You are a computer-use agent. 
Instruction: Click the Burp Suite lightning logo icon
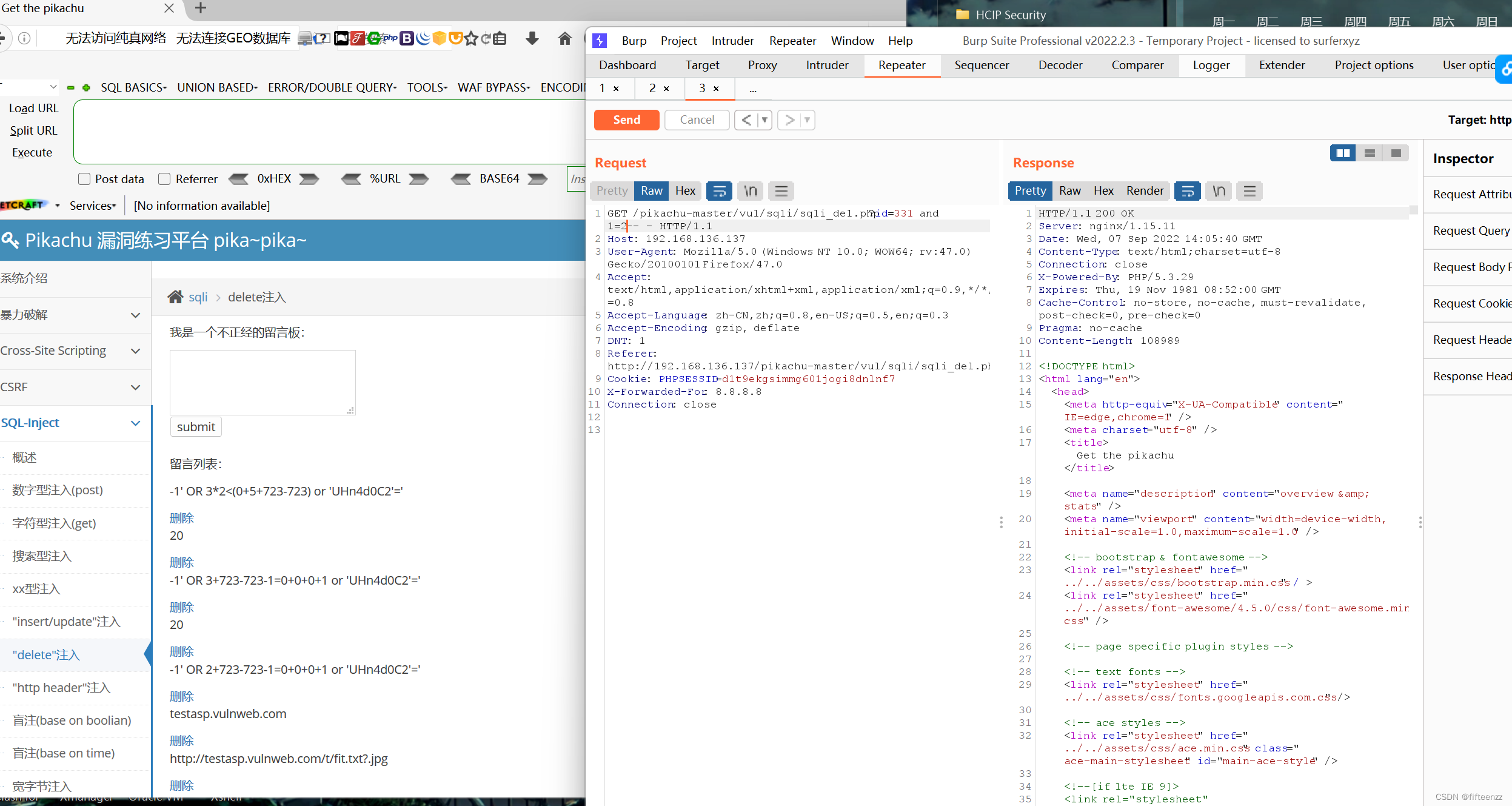click(x=600, y=41)
